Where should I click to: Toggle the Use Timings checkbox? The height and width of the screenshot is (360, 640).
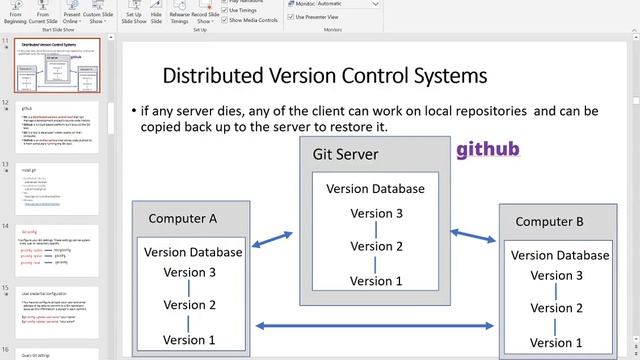(224, 10)
